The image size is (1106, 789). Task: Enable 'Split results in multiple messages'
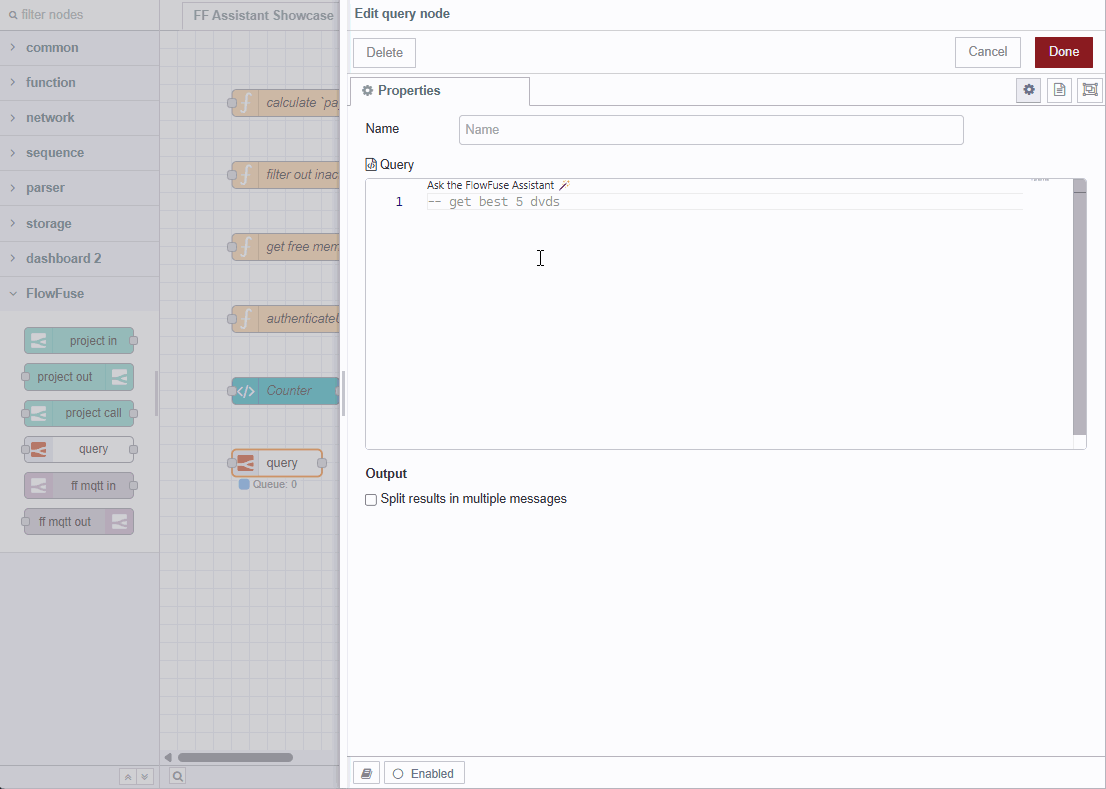click(x=371, y=499)
